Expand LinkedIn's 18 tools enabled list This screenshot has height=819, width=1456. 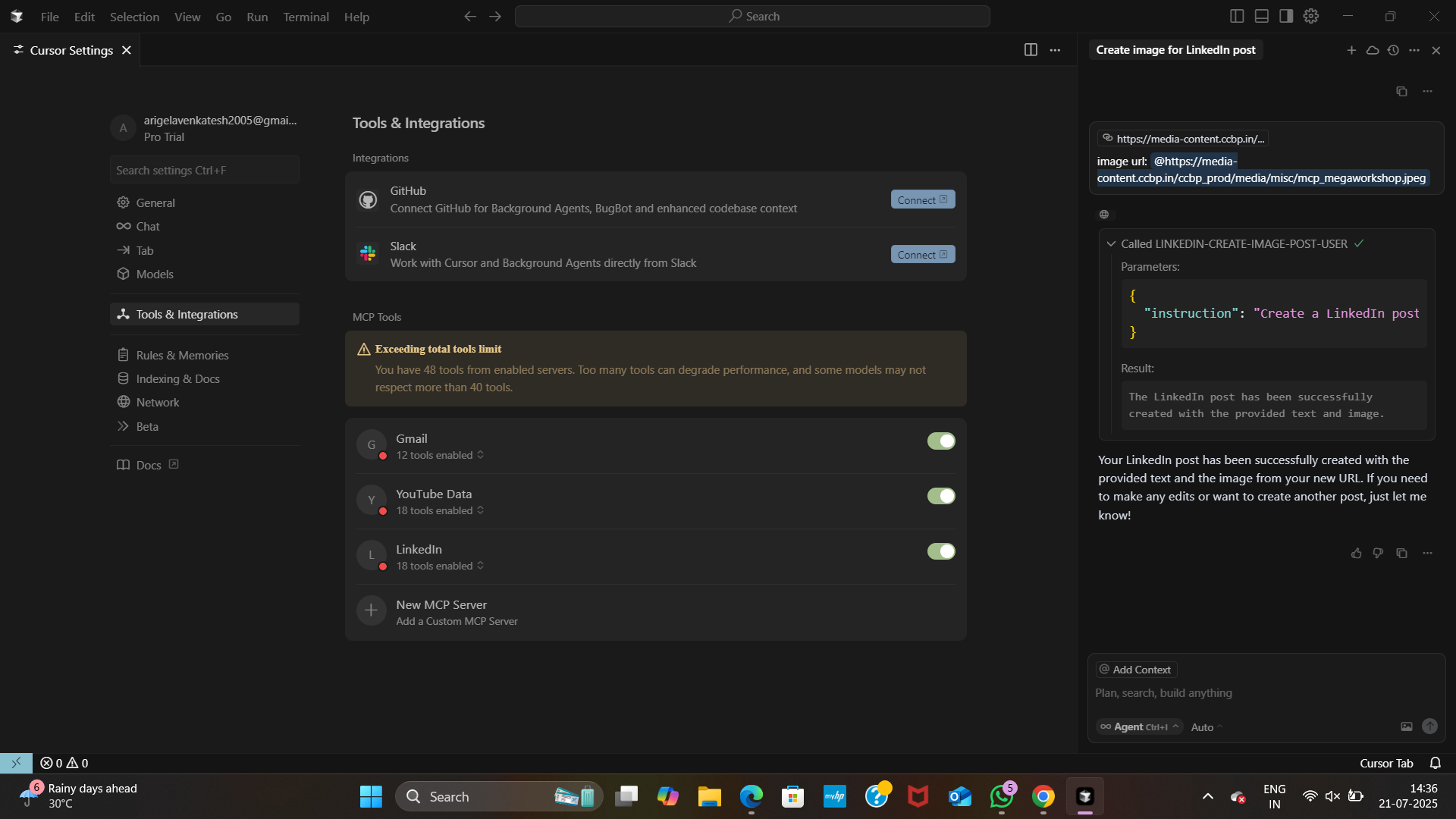pyautogui.click(x=440, y=566)
